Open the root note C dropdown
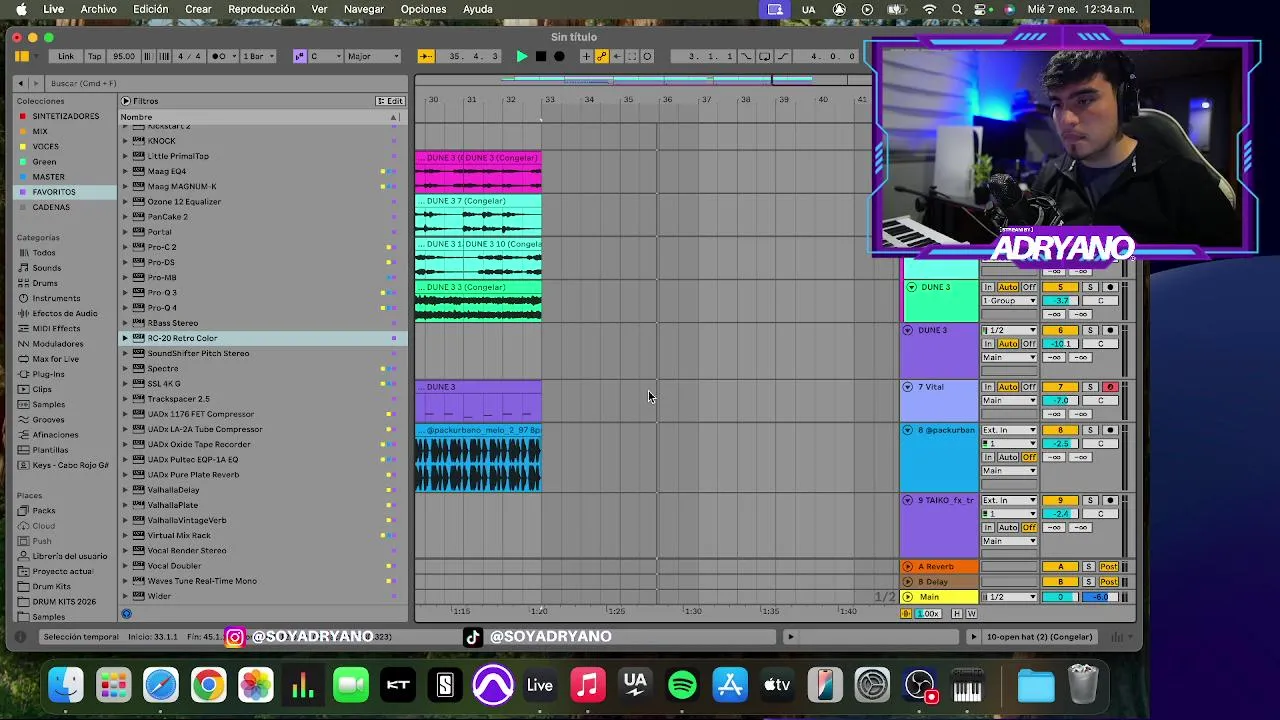Screen dimensions: 1280x720 pos(325,56)
